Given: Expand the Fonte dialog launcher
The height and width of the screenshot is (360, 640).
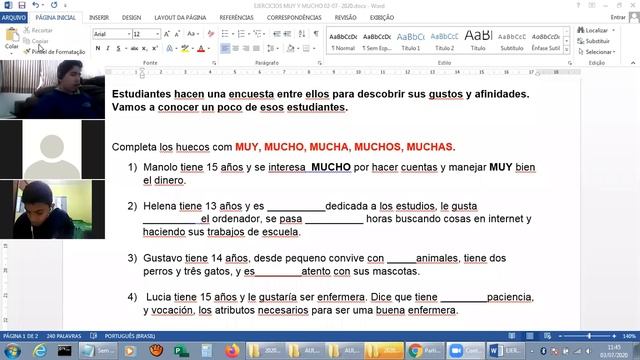Looking at the screenshot, I should [x=214, y=63].
